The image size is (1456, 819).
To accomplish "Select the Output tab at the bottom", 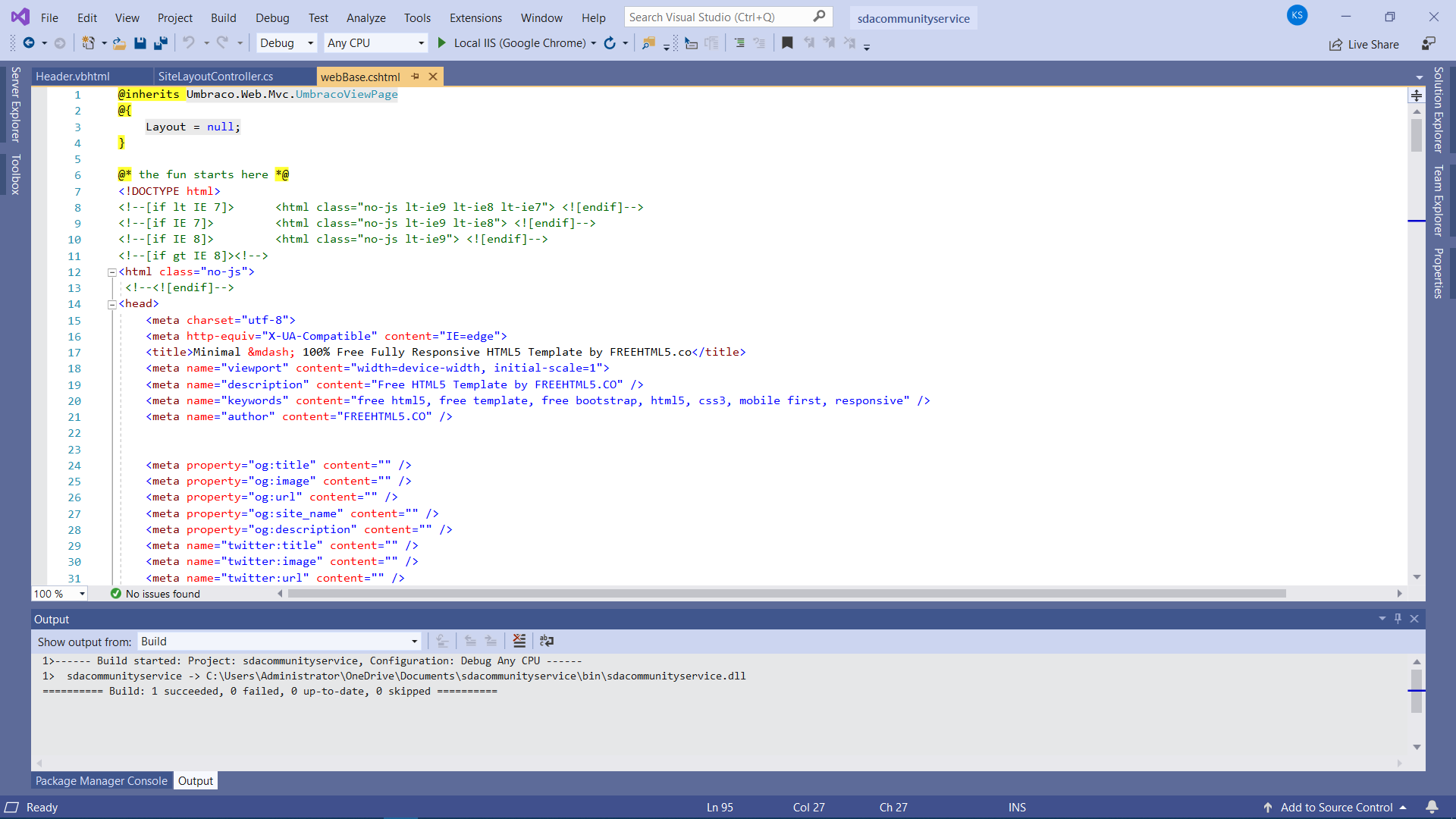I will tap(196, 780).
